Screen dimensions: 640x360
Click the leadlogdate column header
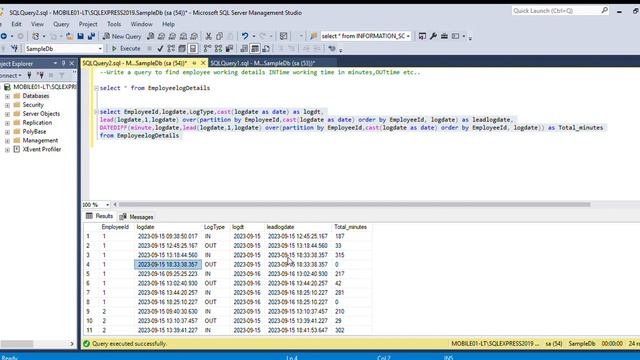point(280,227)
